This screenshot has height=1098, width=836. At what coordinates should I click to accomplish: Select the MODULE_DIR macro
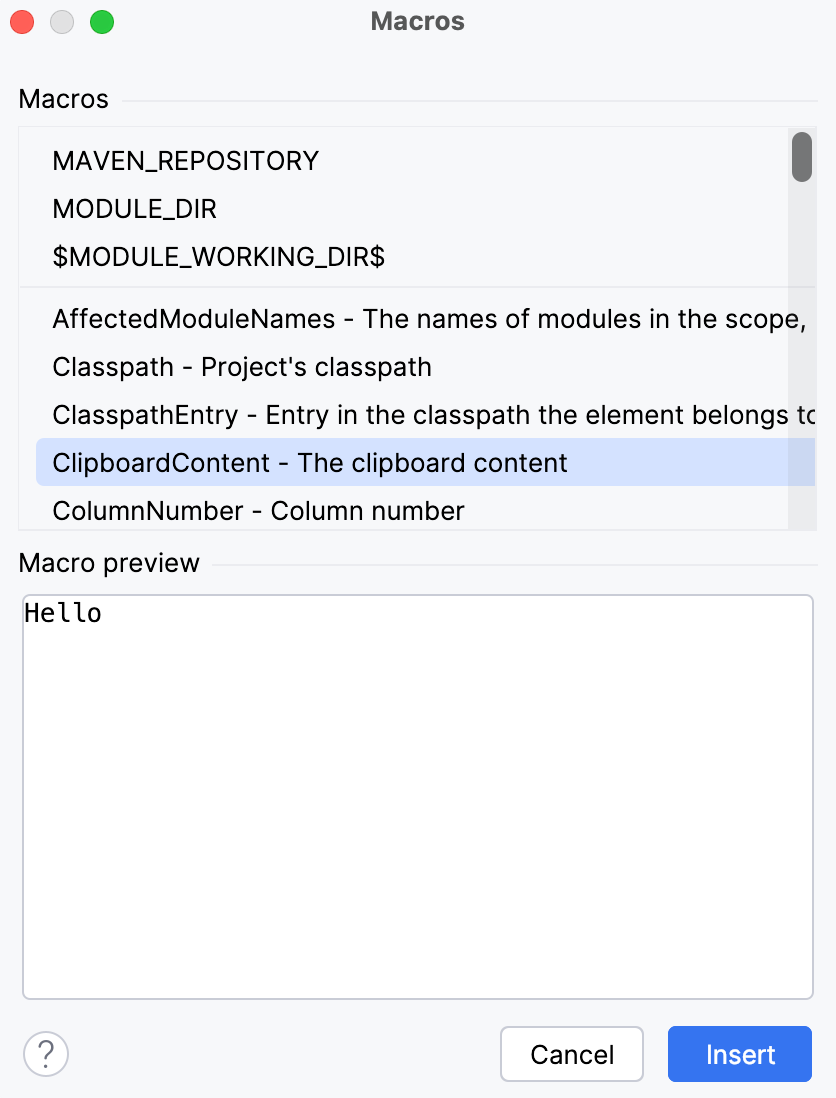(x=135, y=209)
